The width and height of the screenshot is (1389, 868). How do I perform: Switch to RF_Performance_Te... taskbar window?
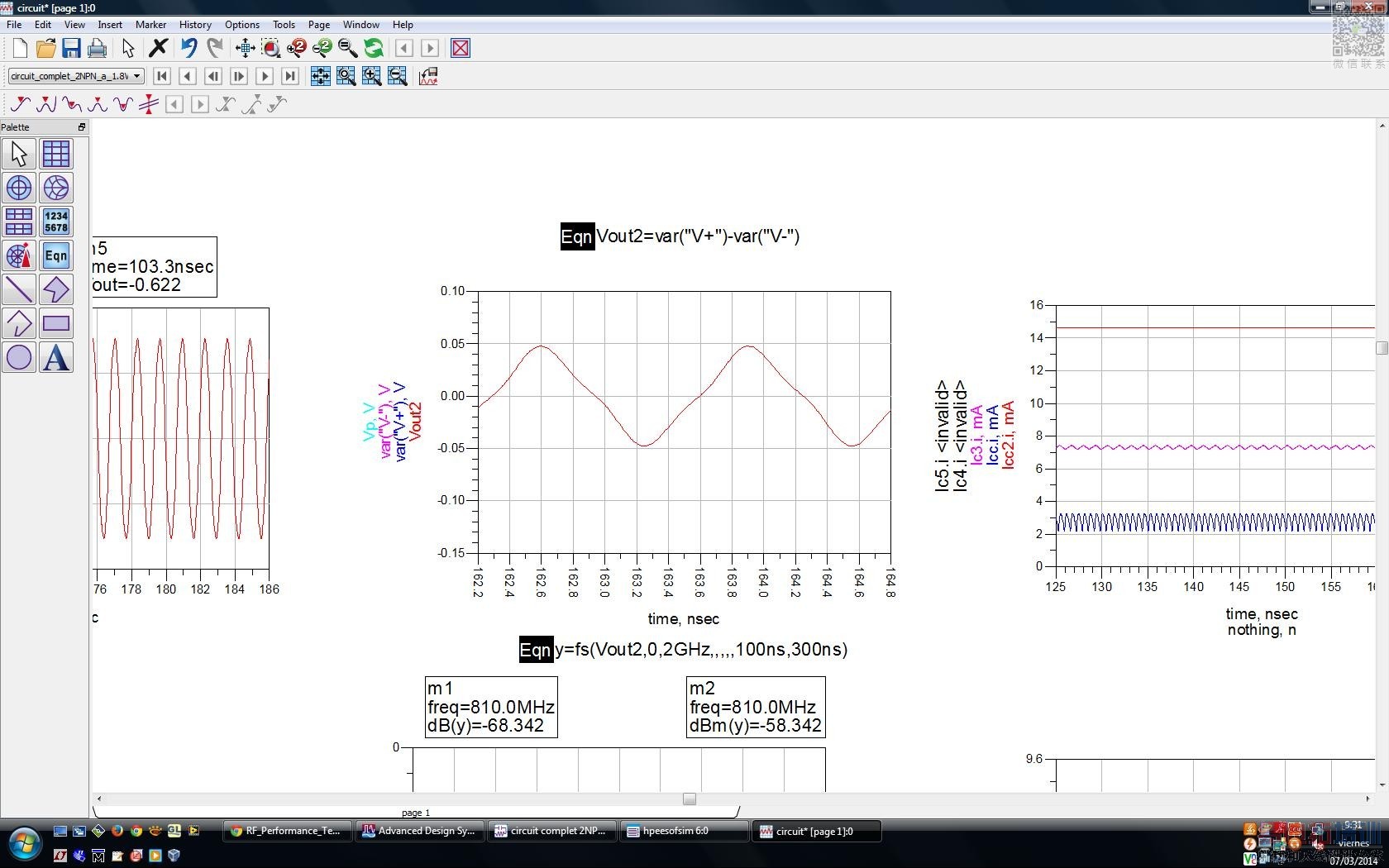tap(288, 832)
